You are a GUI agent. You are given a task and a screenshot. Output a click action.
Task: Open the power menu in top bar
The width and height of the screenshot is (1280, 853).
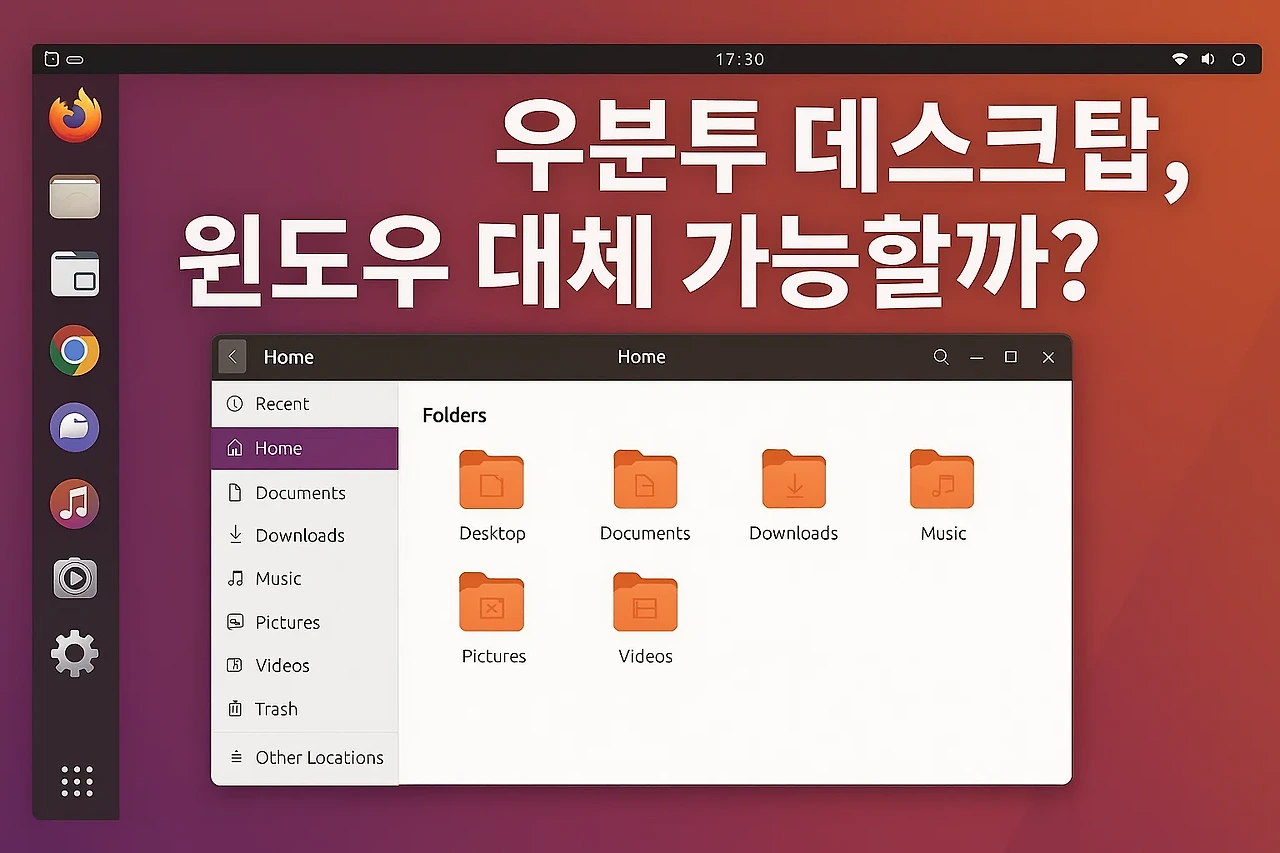1238,59
